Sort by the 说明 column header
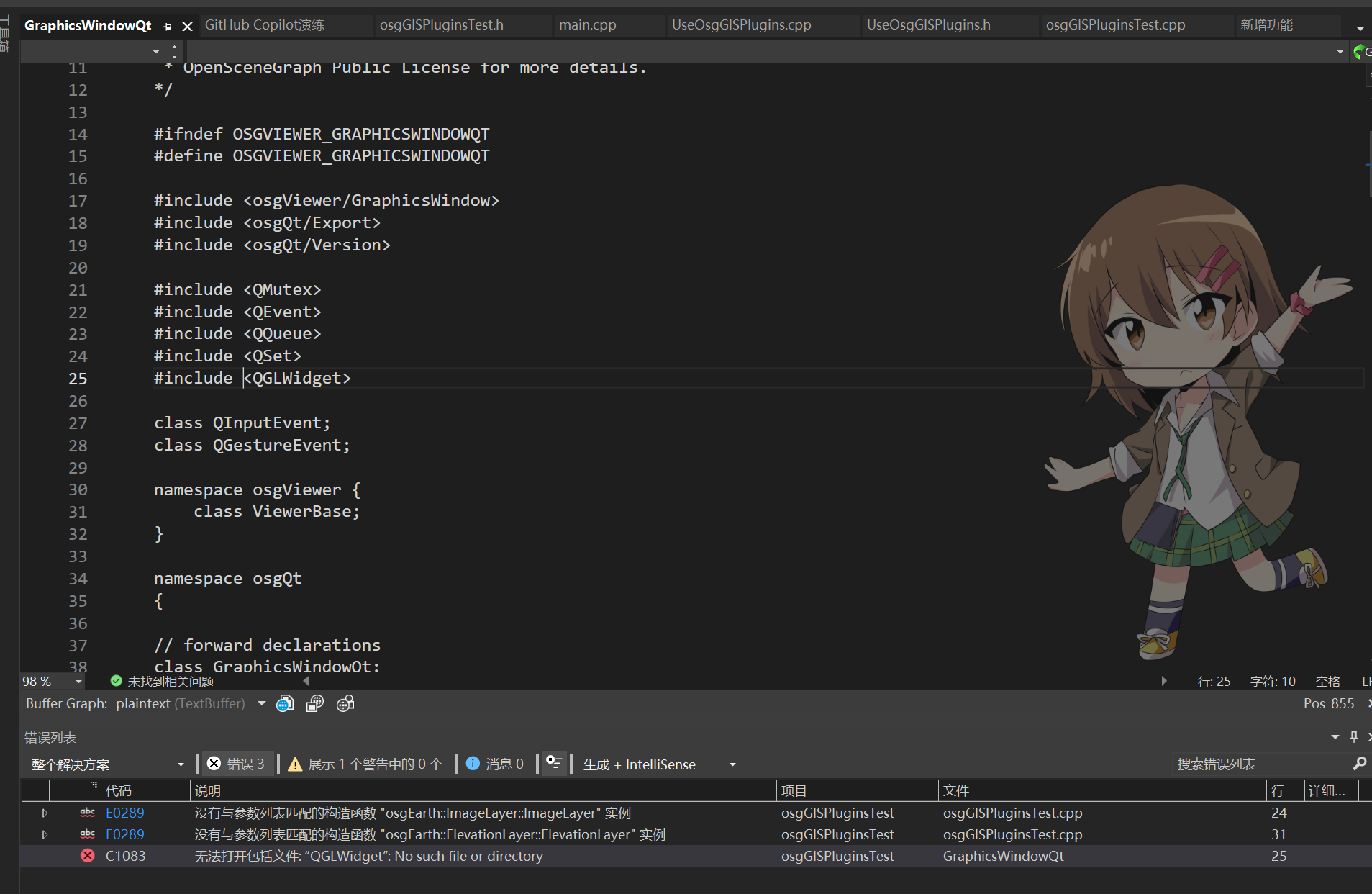1372x894 pixels. pyautogui.click(x=483, y=791)
